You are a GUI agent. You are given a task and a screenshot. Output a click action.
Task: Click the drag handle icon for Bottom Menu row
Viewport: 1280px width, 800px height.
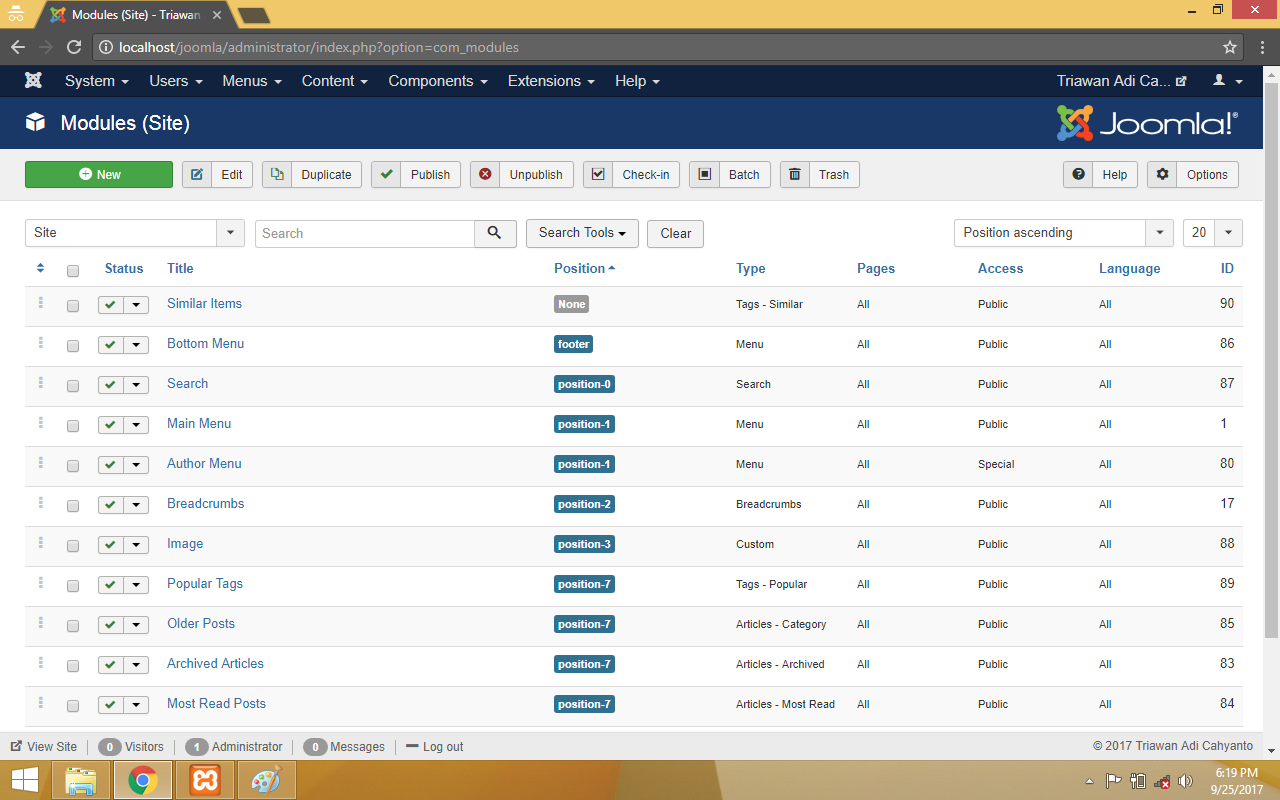[x=41, y=343]
